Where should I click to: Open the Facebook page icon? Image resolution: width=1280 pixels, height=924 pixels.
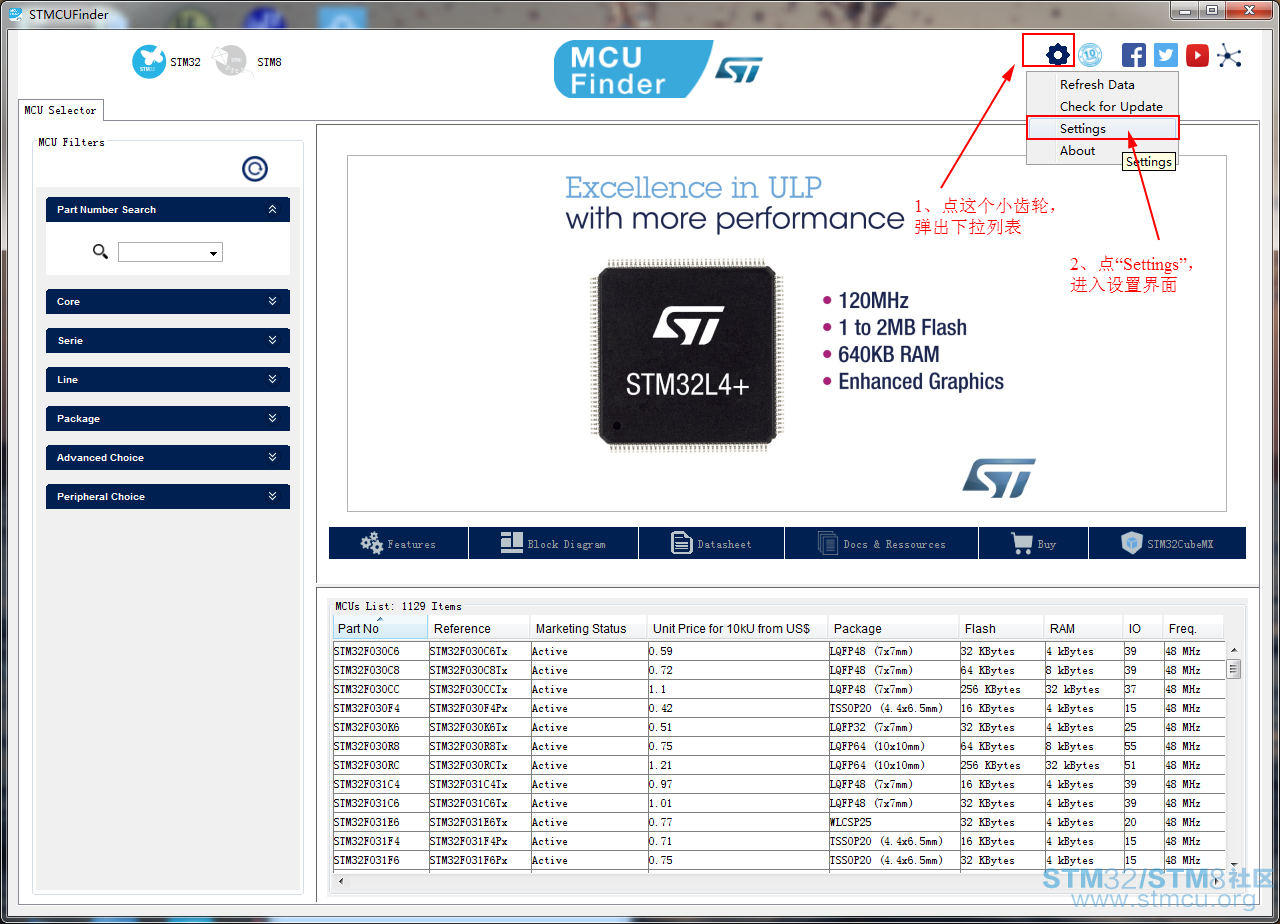tap(1133, 55)
